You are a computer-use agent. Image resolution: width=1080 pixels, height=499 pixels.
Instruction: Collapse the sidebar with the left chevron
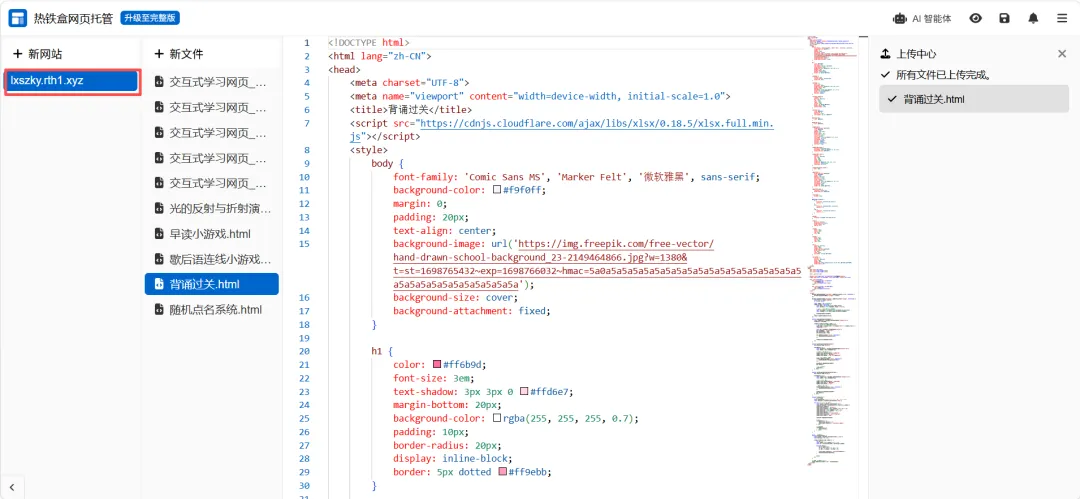(12, 487)
